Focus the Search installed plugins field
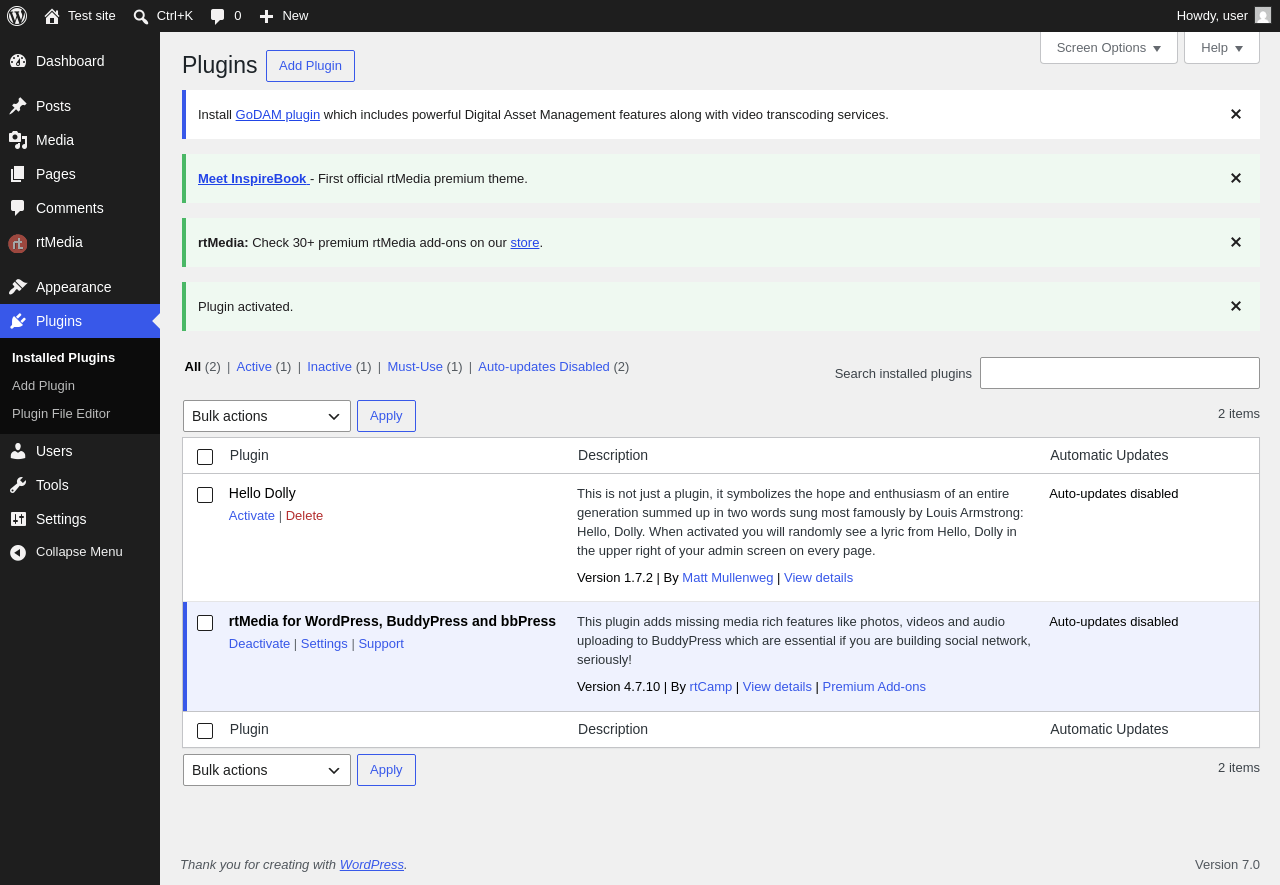Screen dimensions: 1280x885 pos(1120,373)
